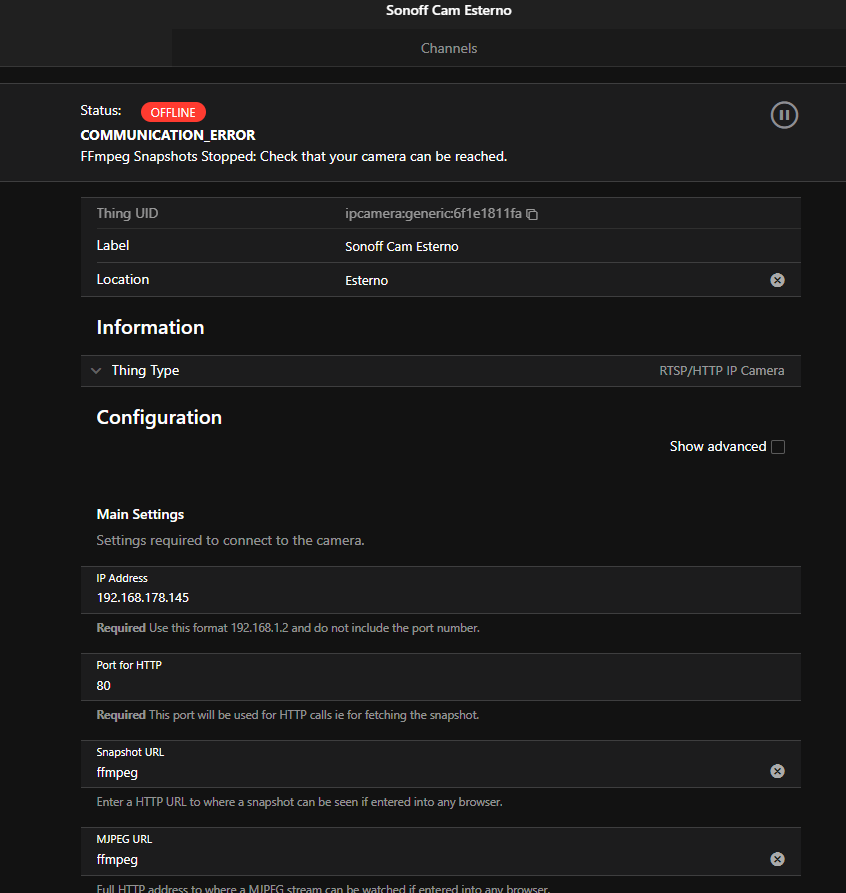The width and height of the screenshot is (846, 893).
Task: Clear the MJPEG URL field
Action: tap(777, 859)
